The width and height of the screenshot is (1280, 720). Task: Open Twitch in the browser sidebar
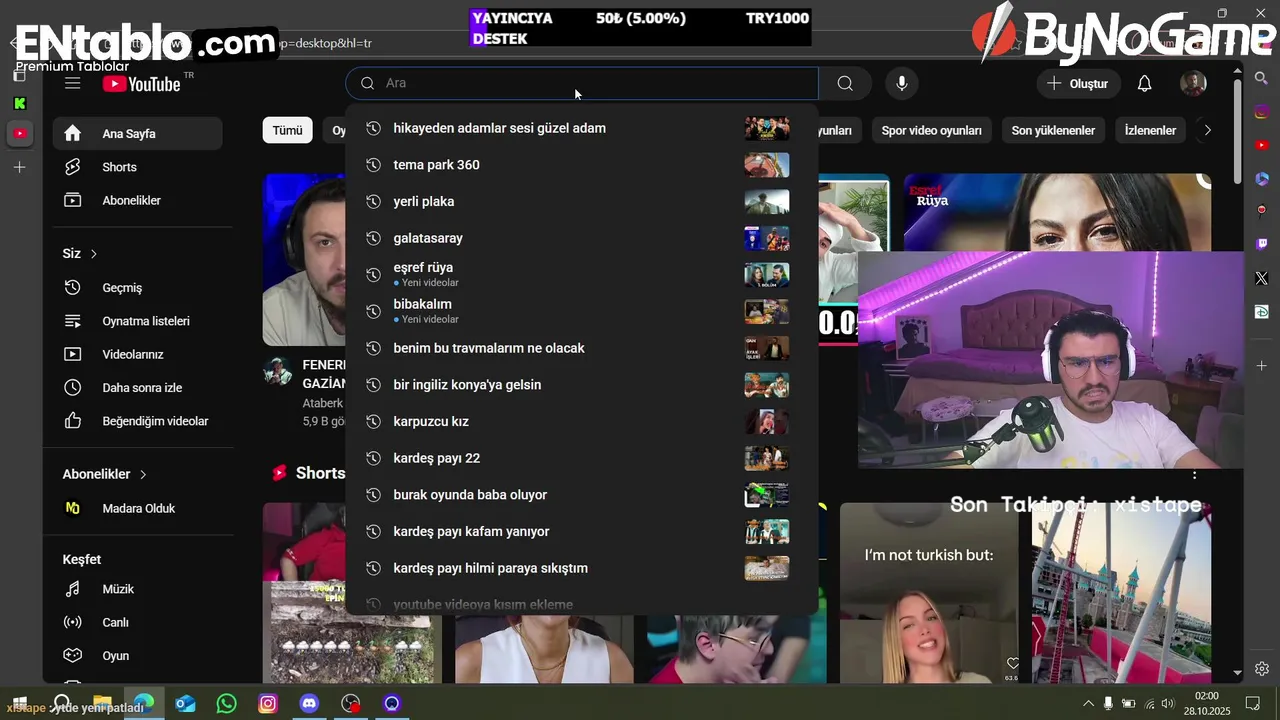tap(1261, 244)
